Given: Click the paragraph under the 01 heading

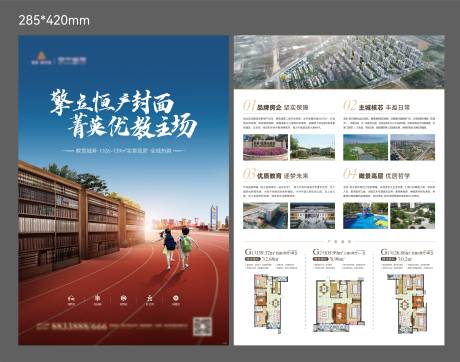Looking at the screenshot, I should [x=289, y=123].
